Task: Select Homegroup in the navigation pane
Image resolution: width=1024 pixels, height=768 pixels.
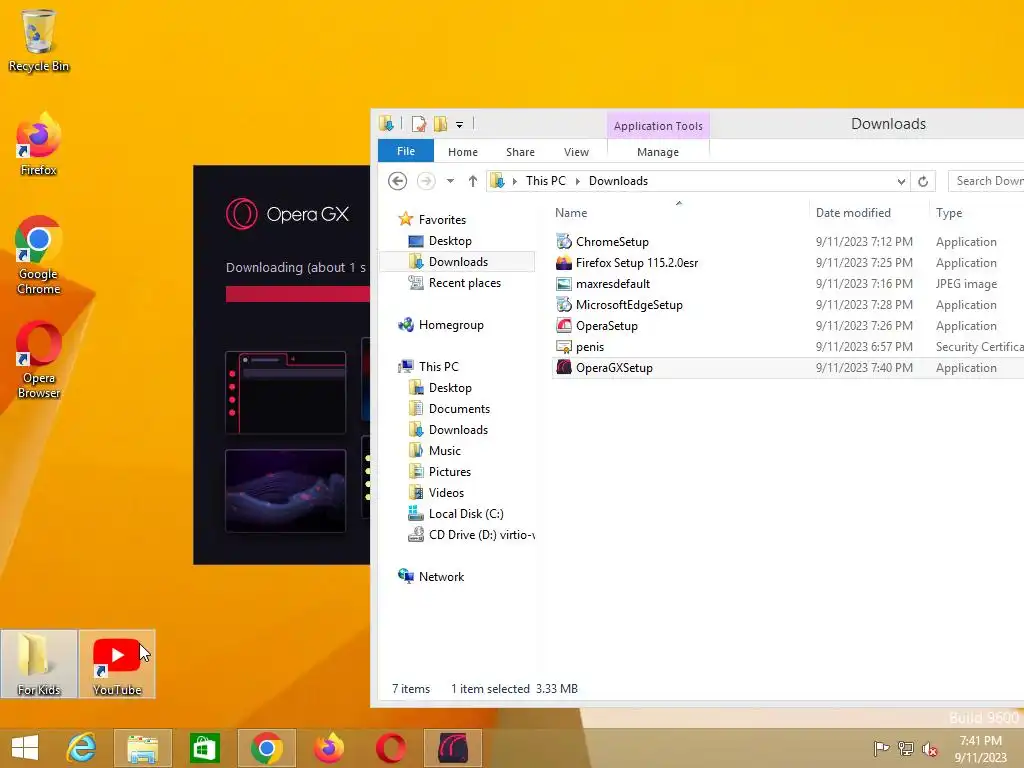Action: pyautogui.click(x=451, y=325)
